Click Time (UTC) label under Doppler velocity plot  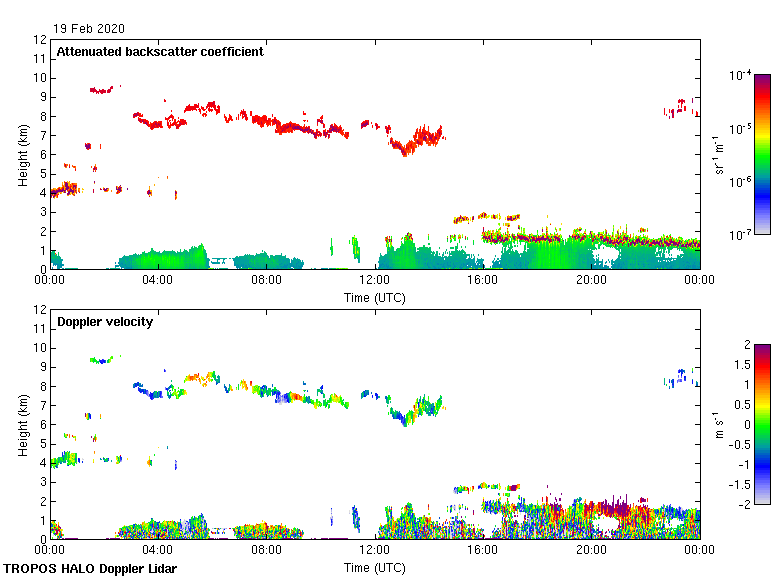tap(375, 568)
